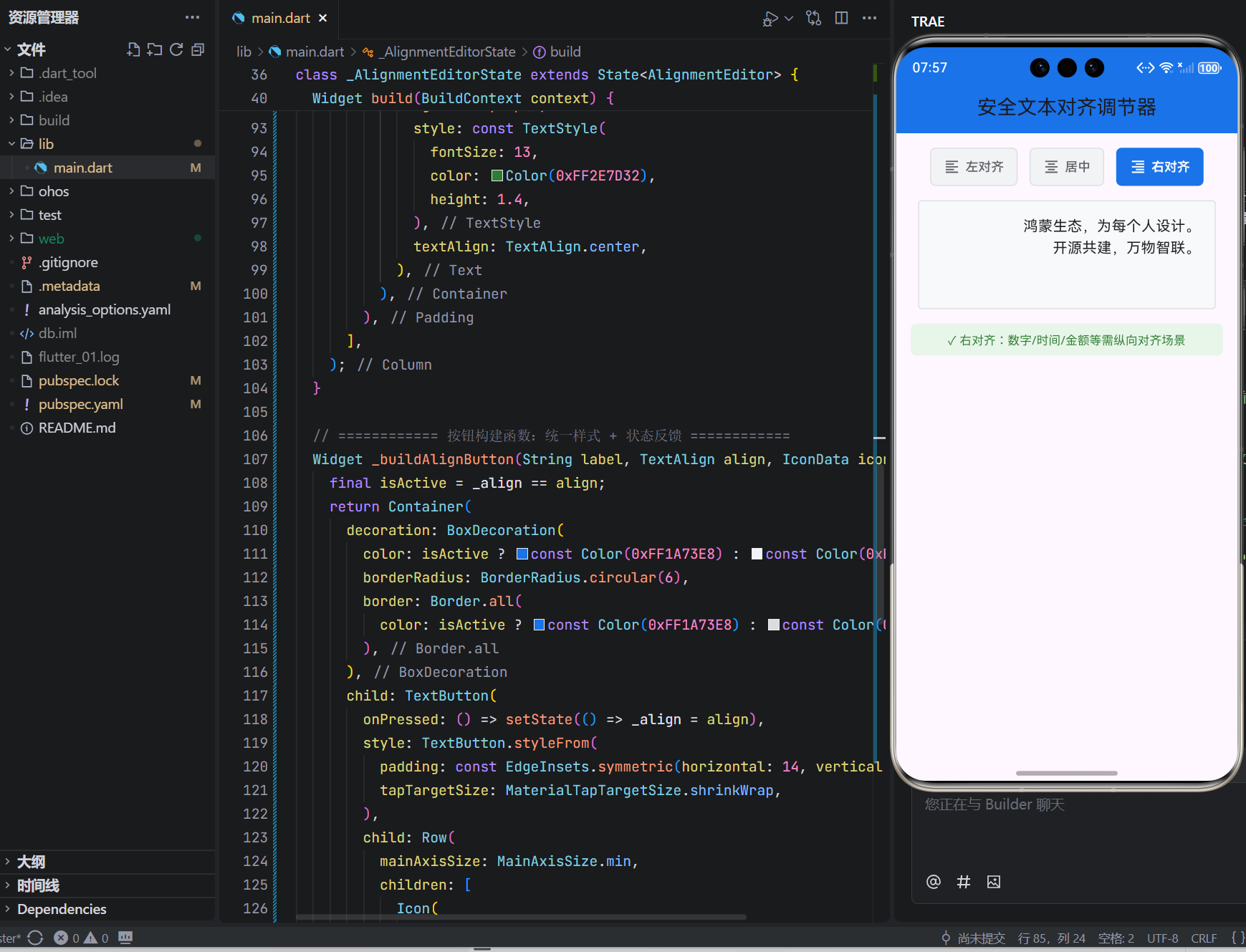Open explorer panel more actions menu
Screen dimensions: 1246x952
click(192, 17)
